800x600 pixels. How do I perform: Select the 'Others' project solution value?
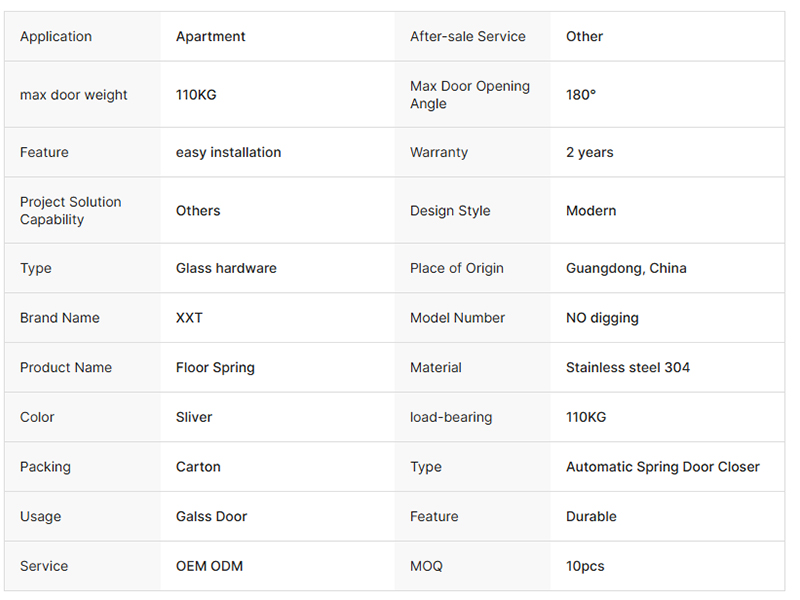point(198,211)
